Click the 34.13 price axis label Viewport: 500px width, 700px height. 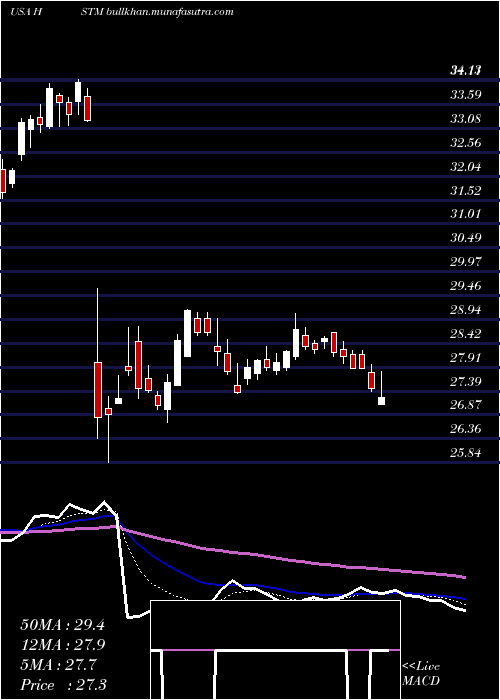[x=466, y=70]
